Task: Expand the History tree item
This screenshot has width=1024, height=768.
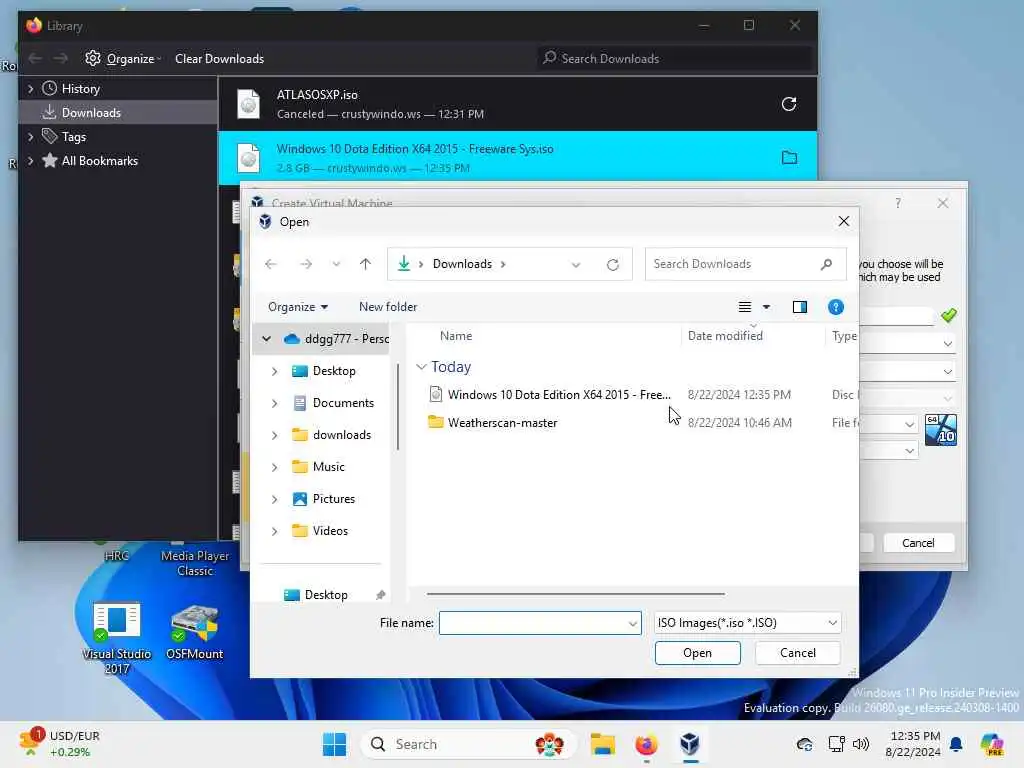Action: 30,89
